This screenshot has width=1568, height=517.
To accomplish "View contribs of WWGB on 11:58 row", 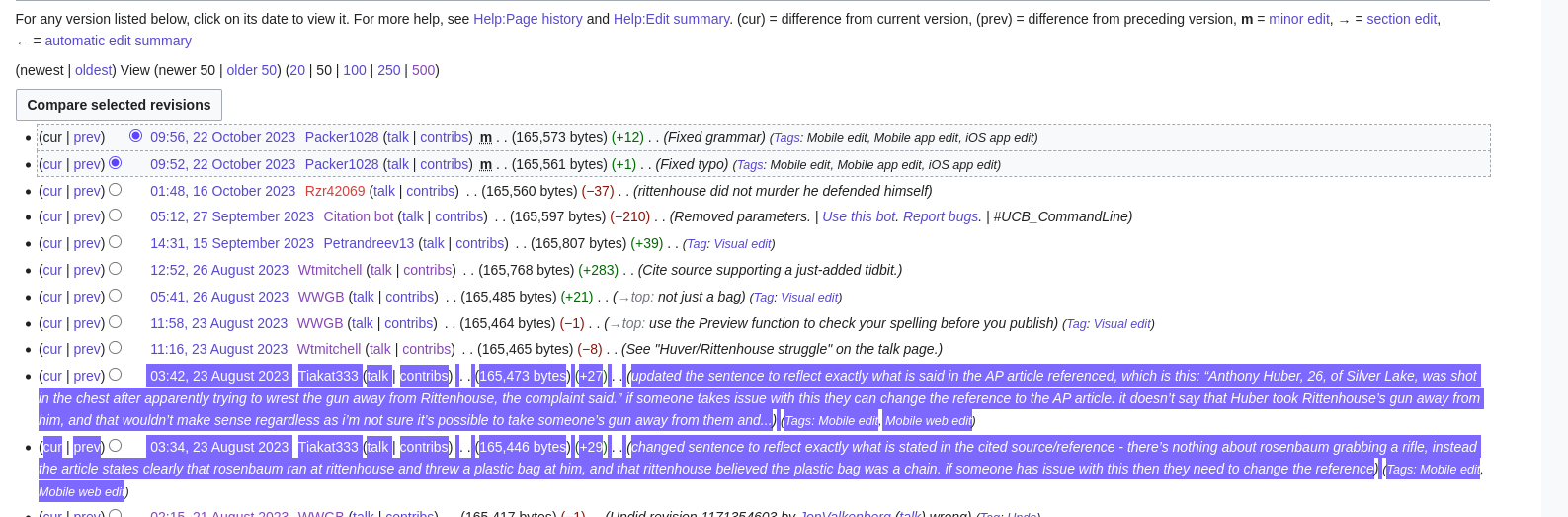I will [409, 323].
